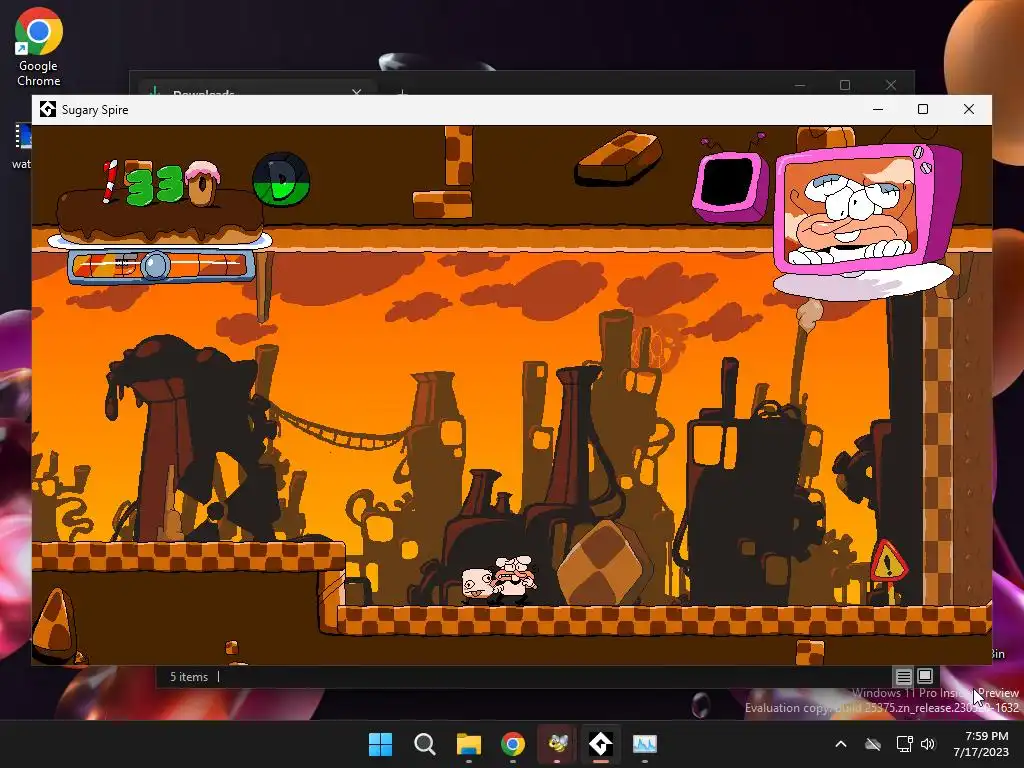This screenshot has width=1024, height=768.
Task: Open the Windows Start menu
Action: click(x=380, y=744)
